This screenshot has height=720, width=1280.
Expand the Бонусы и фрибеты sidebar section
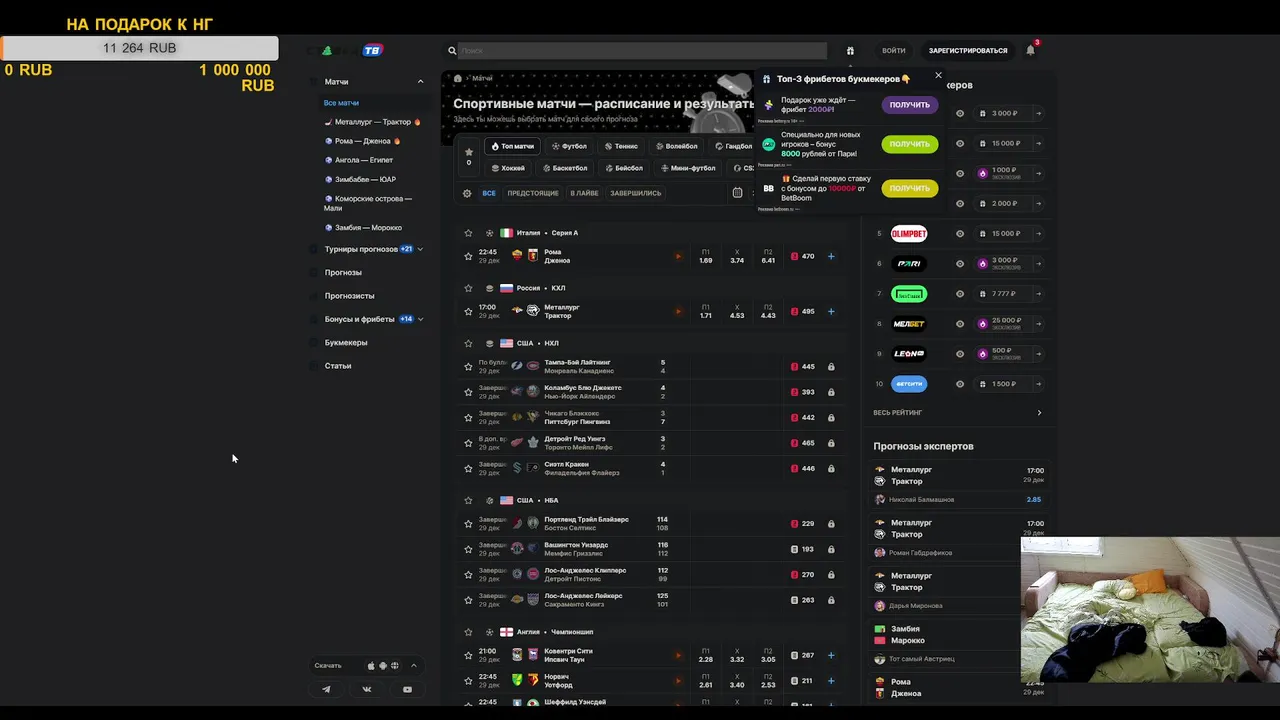(x=420, y=319)
